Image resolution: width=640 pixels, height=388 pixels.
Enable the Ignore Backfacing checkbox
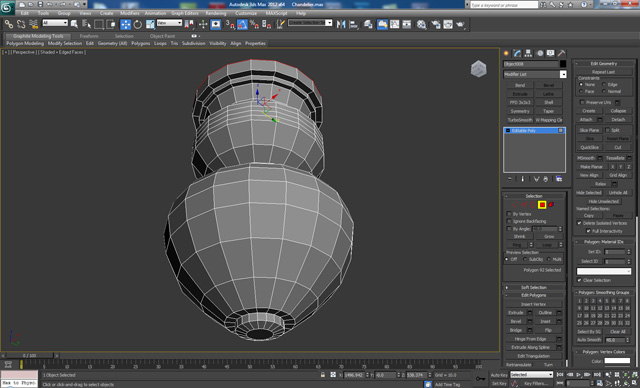tap(509, 222)
